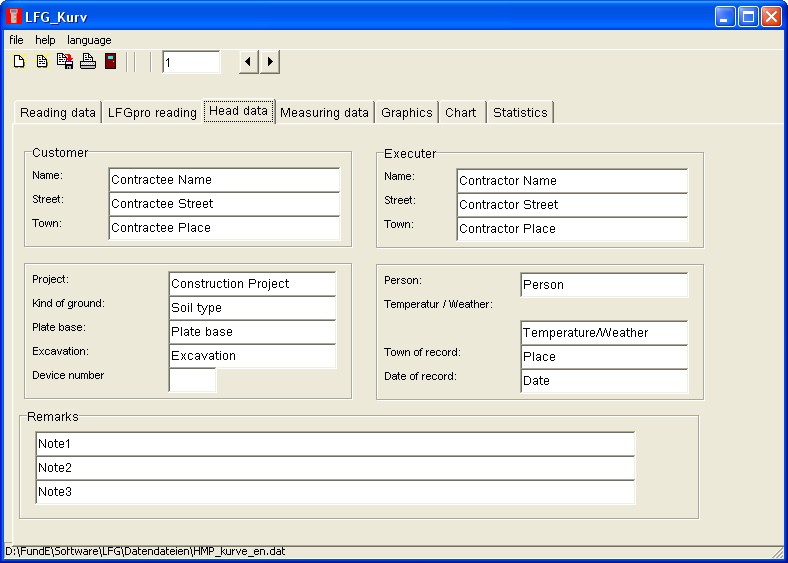Click the Kind of ground label
This screenshot has width=788, height=563.
tap(68, 303)
